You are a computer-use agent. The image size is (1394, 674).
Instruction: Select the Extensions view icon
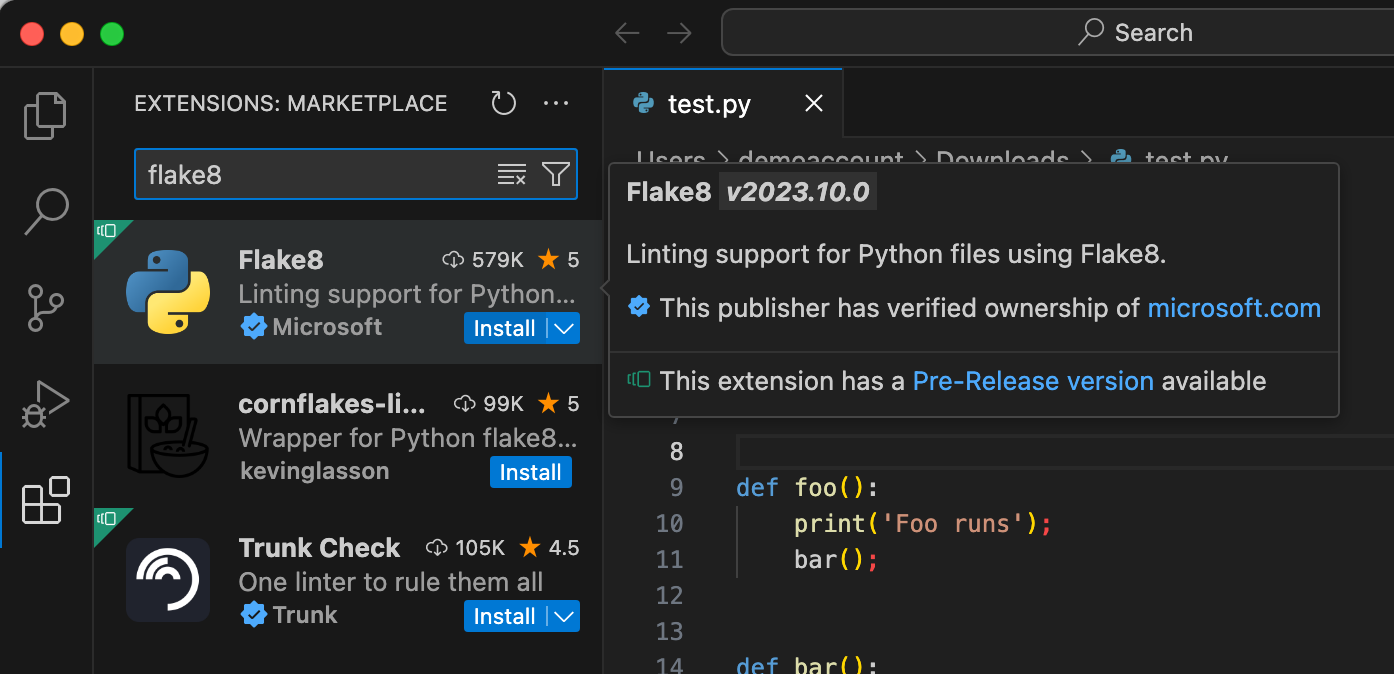click(45, 501)
